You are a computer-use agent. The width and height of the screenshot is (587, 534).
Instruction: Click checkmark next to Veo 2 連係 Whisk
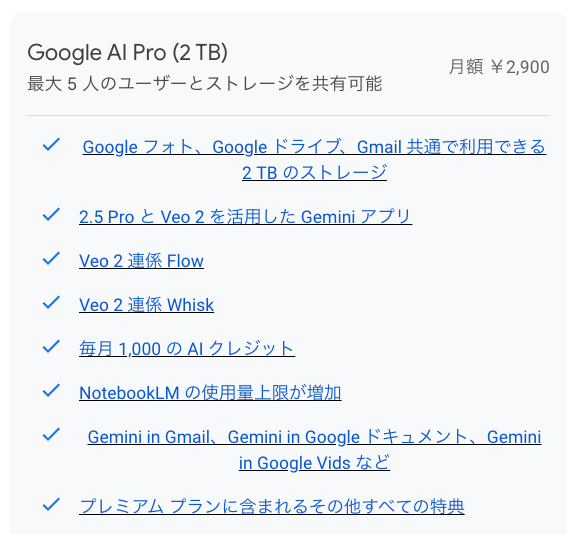pyautogui.click(x=51, y=303)
